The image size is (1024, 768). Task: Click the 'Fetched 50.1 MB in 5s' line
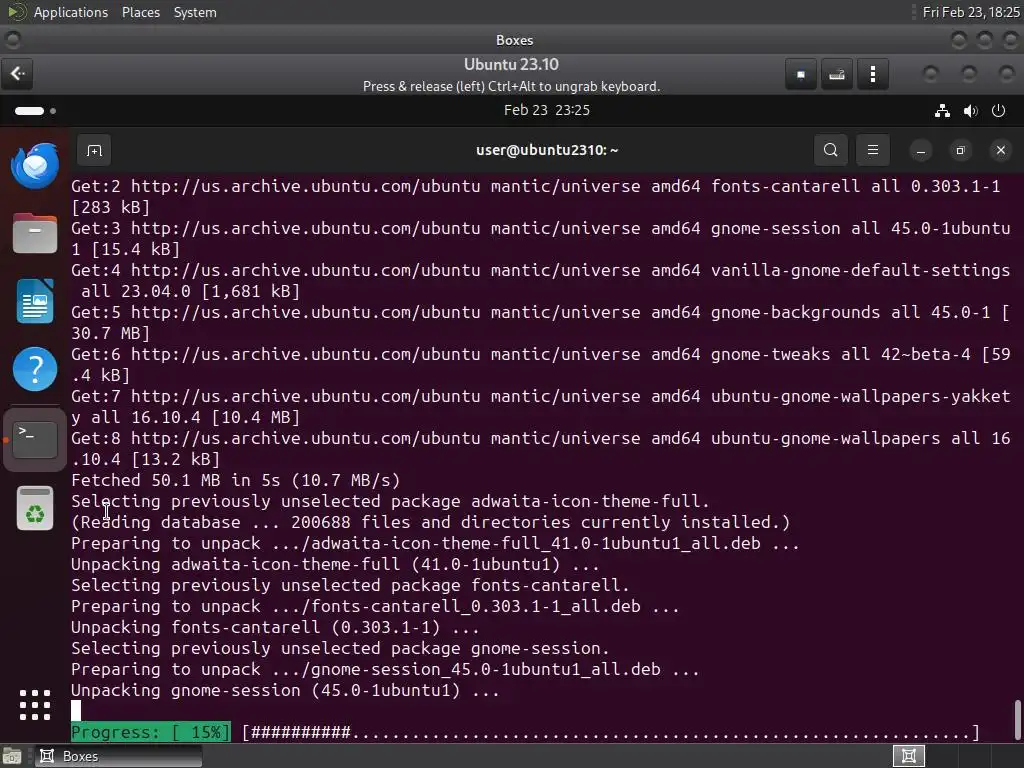pyautogui.click(x=235, y=481)
